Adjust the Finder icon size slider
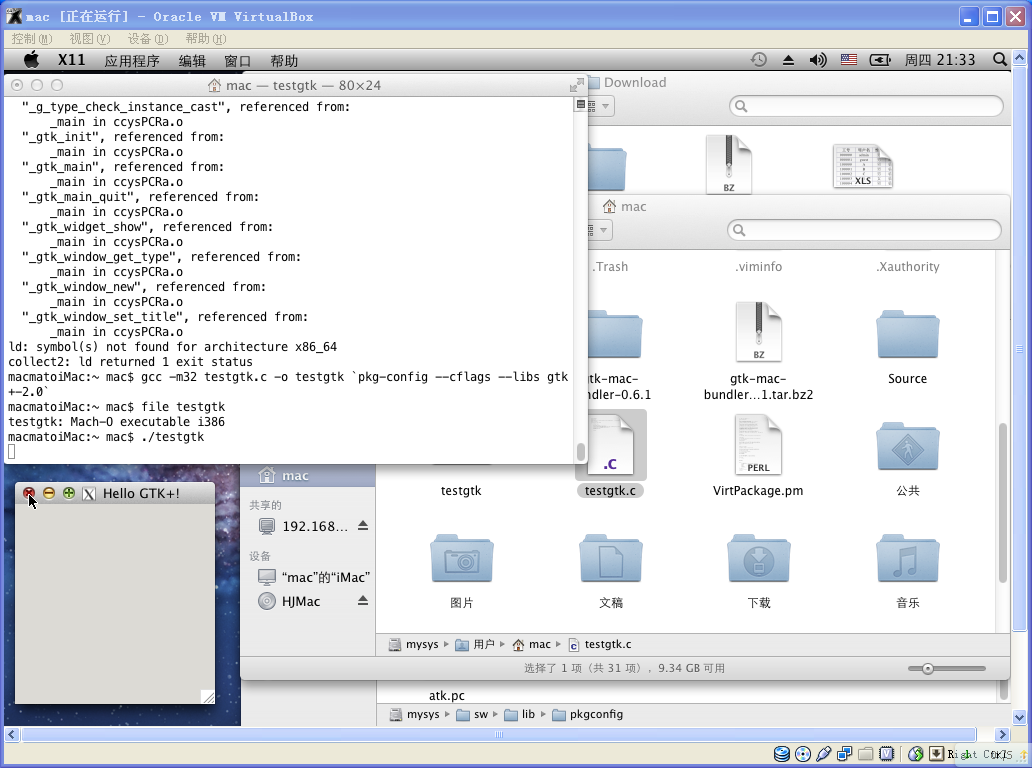 tap(928, 668)
